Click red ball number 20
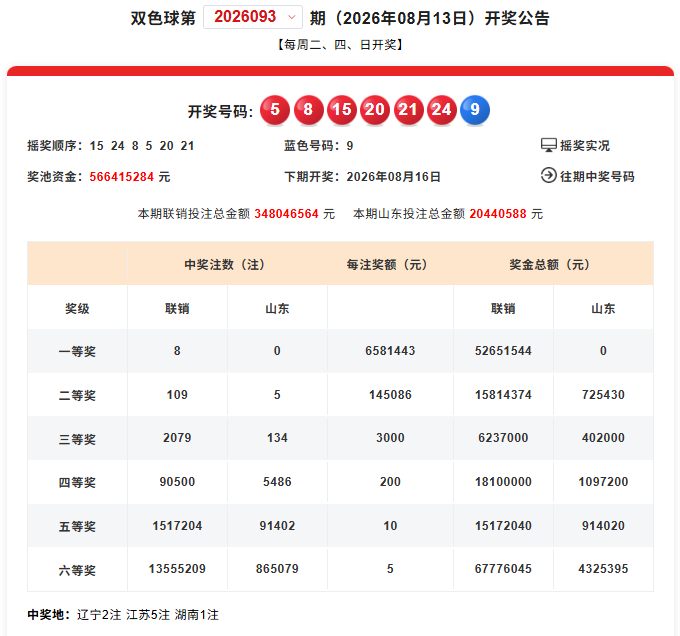Image resolution: width=680 pixels, height=636 pixels. coord(375,110)
